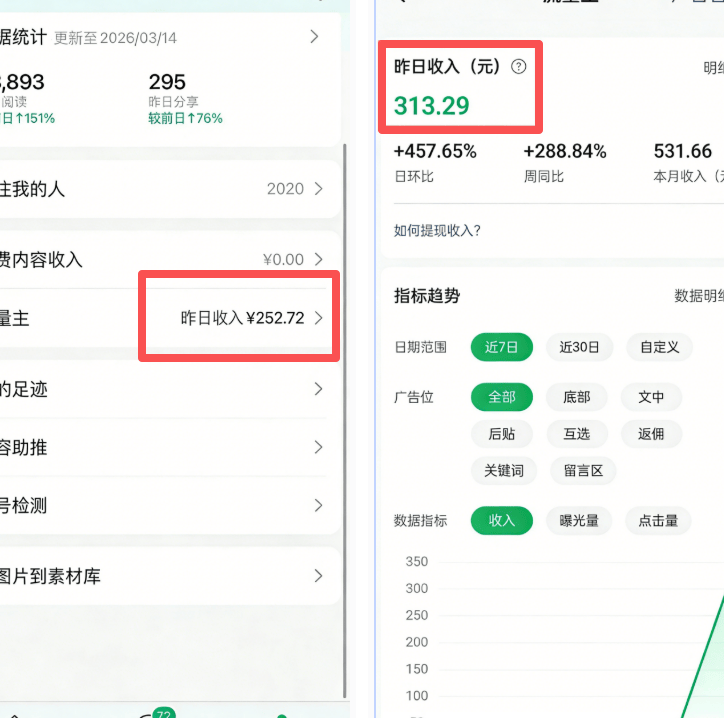Filter ad position by 底部
The image size is (724, 718).
pos(577,397)
